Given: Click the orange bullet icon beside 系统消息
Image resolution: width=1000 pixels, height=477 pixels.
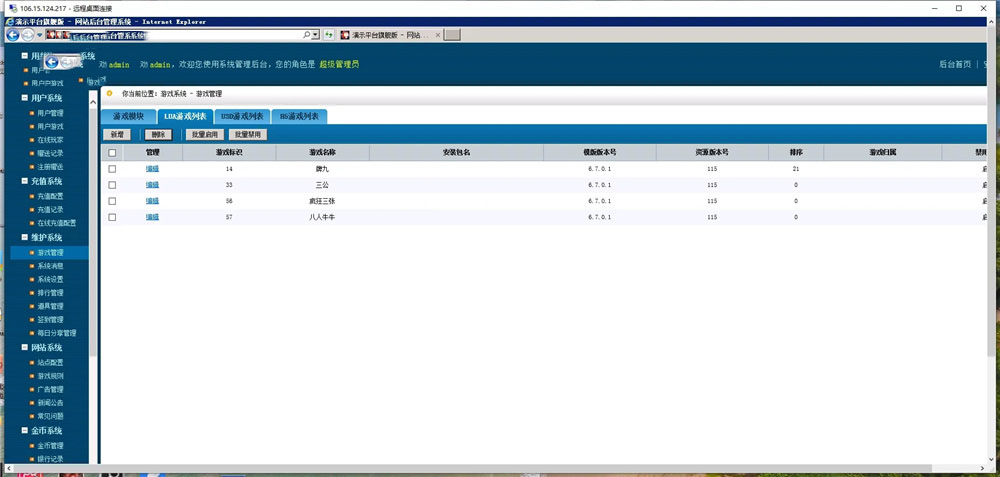Looking at the screenshot, I should [32, 266].
